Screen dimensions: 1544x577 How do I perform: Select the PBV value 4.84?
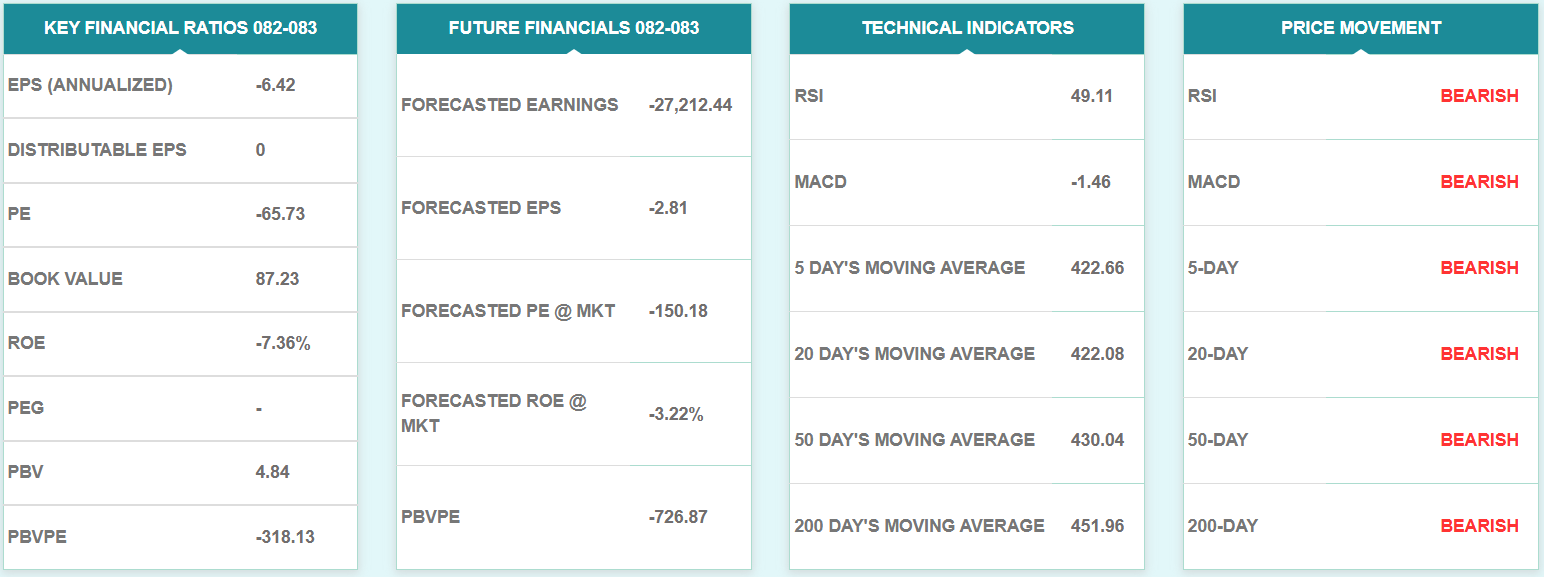[272, 472]
